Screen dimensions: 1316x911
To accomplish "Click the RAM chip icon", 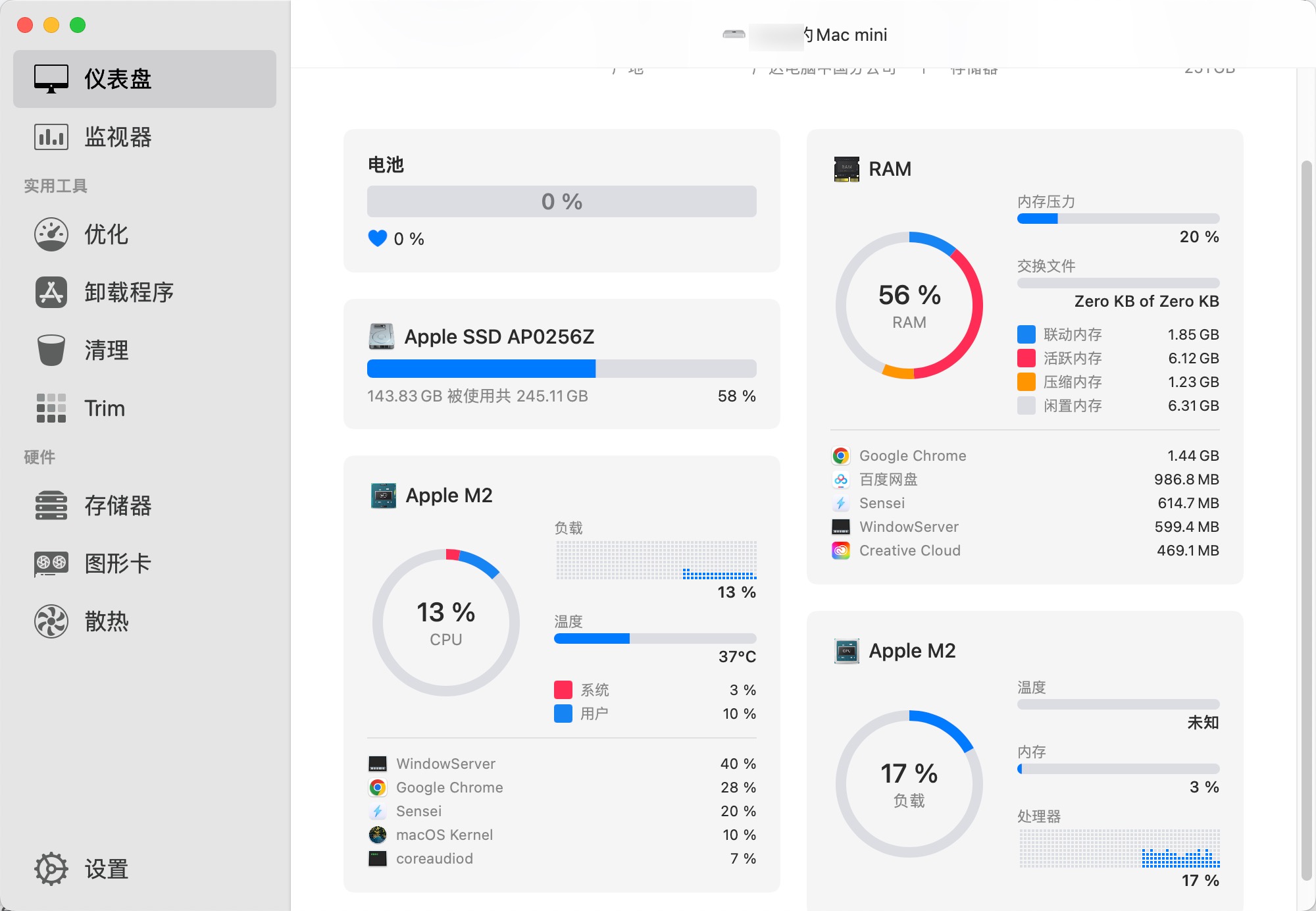I will tap(846, 169).
